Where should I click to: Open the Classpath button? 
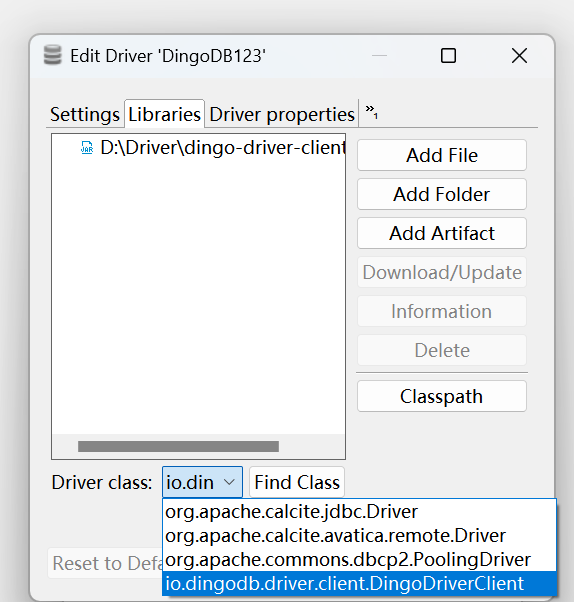click(442, 396)
